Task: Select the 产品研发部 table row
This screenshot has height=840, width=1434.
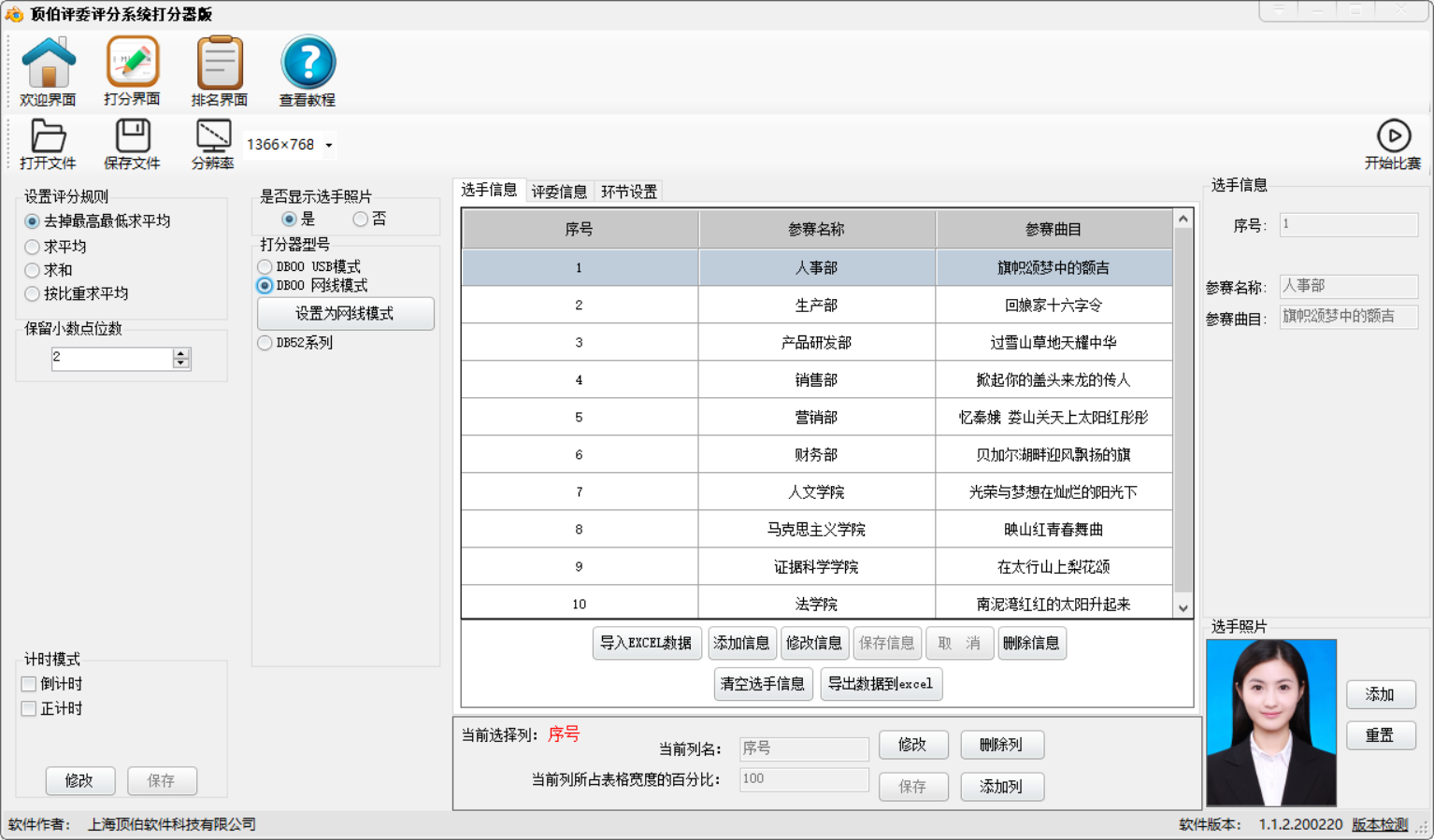Action: click(x=815, y=342)
